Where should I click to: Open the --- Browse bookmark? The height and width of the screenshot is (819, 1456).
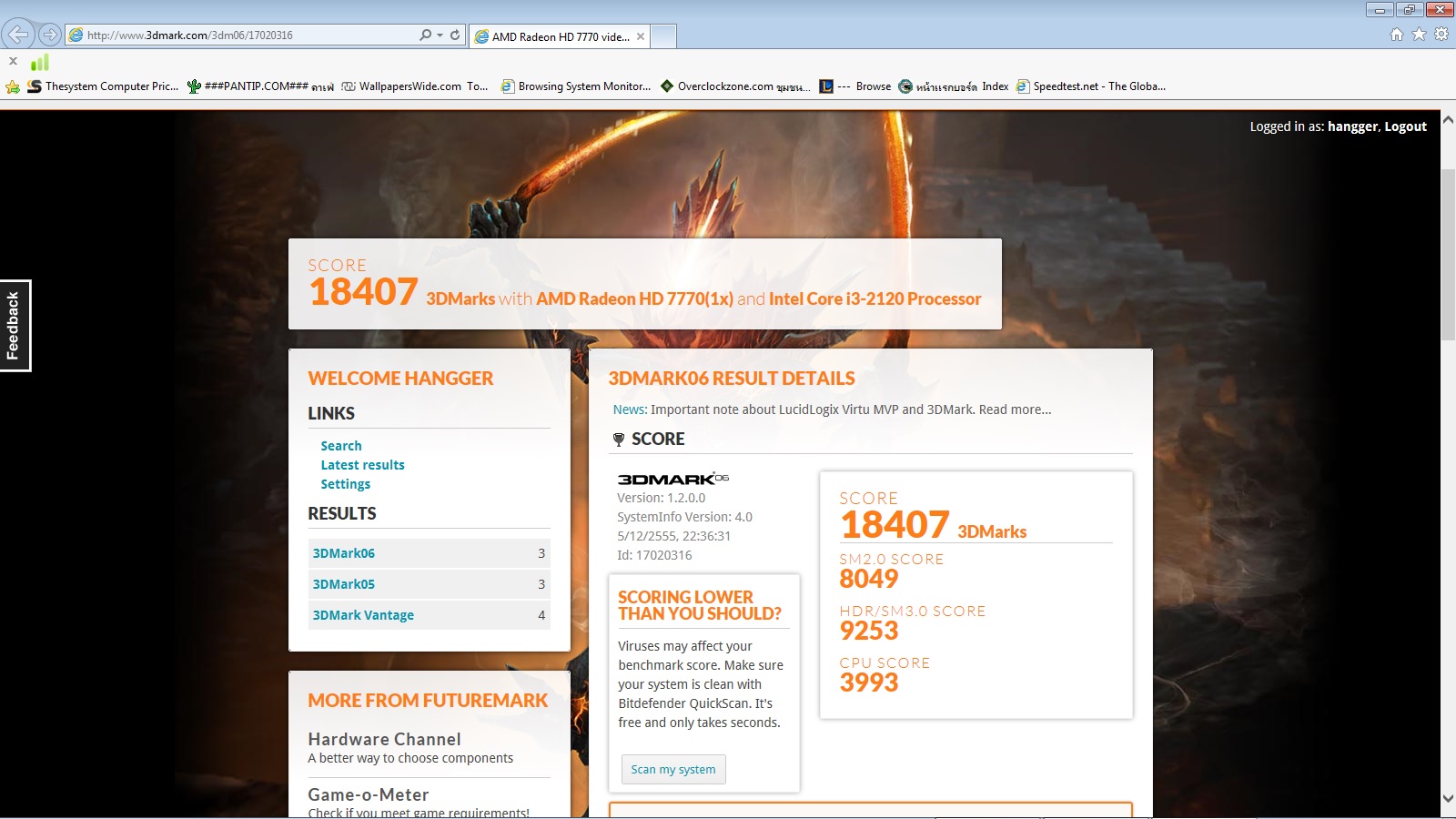tap(855, 86)
